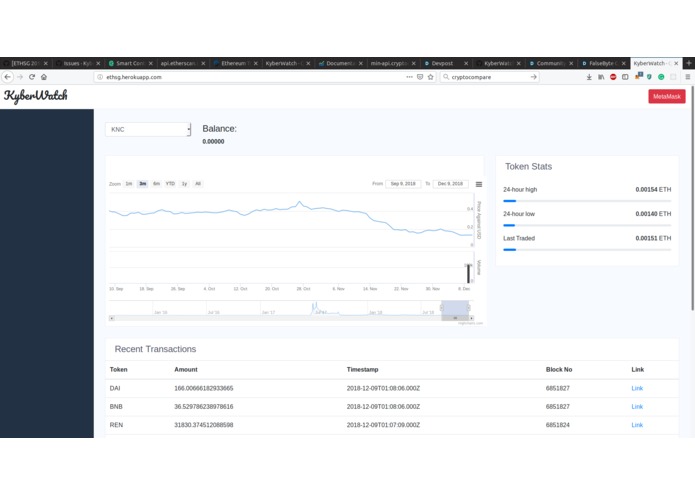Click the Timestamp column header
Image resolution: width=695 pixels, height=494 pixels.
[x=362, y=370]
